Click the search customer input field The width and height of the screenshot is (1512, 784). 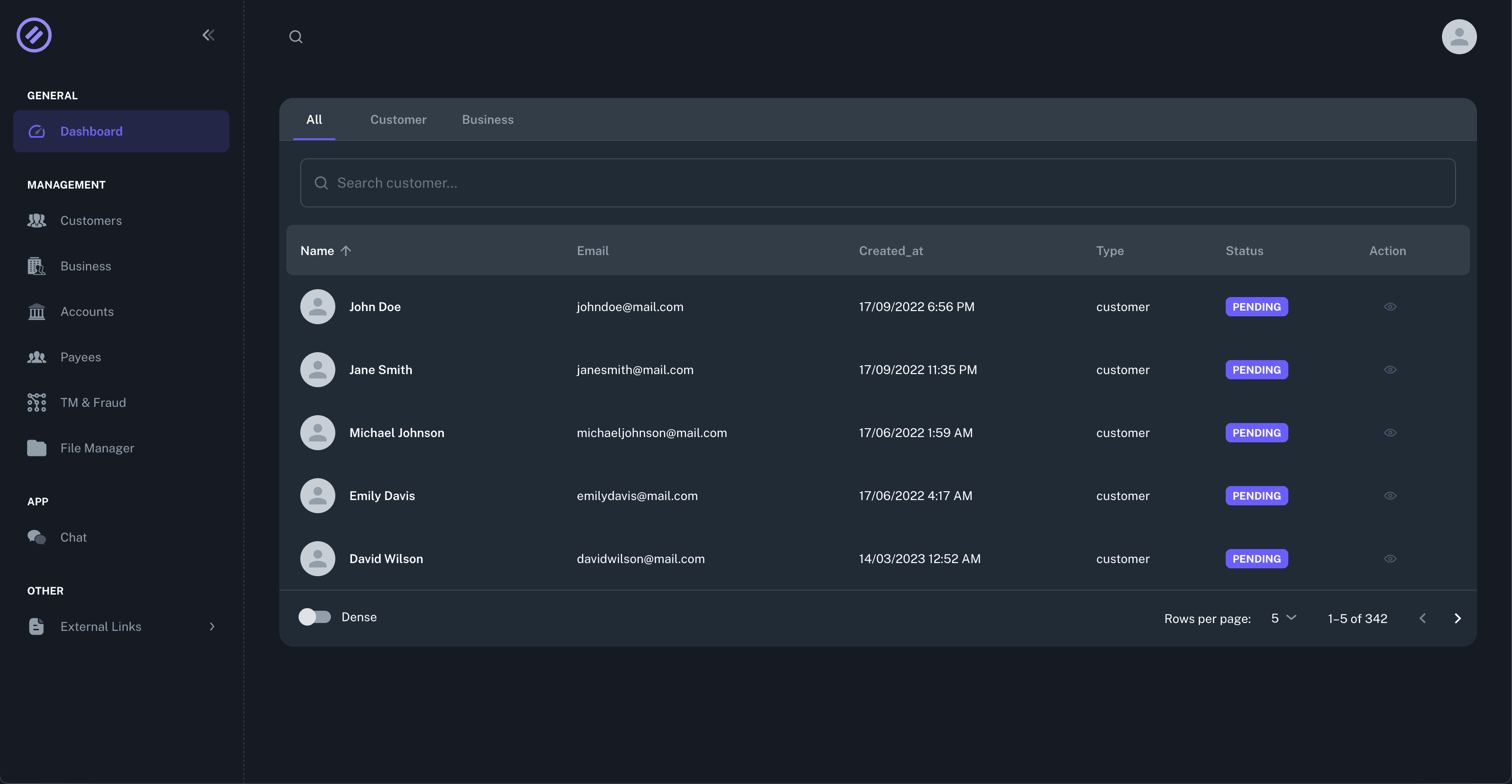tap(878, 182)
